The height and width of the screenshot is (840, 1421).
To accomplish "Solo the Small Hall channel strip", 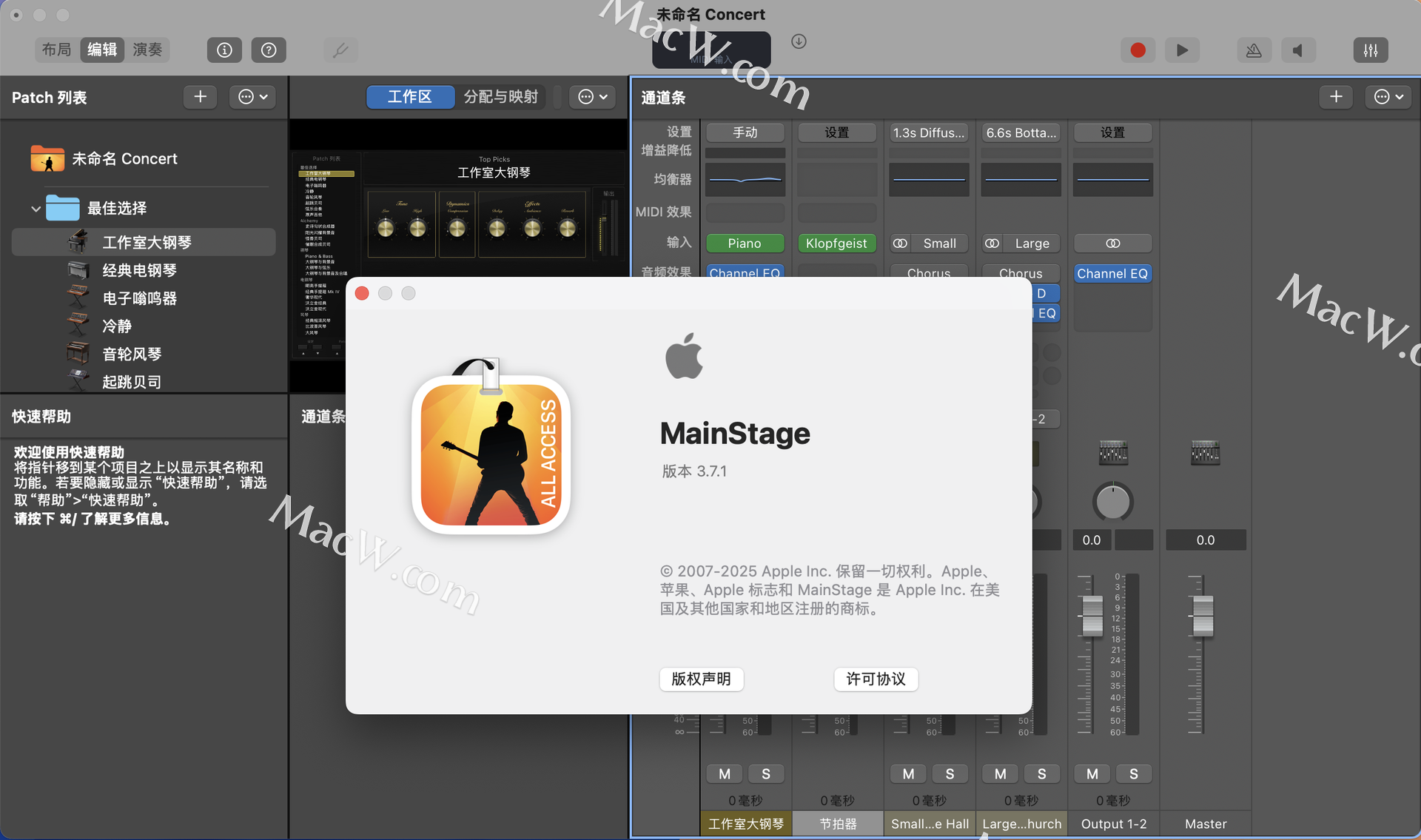I will coord(950,773).
